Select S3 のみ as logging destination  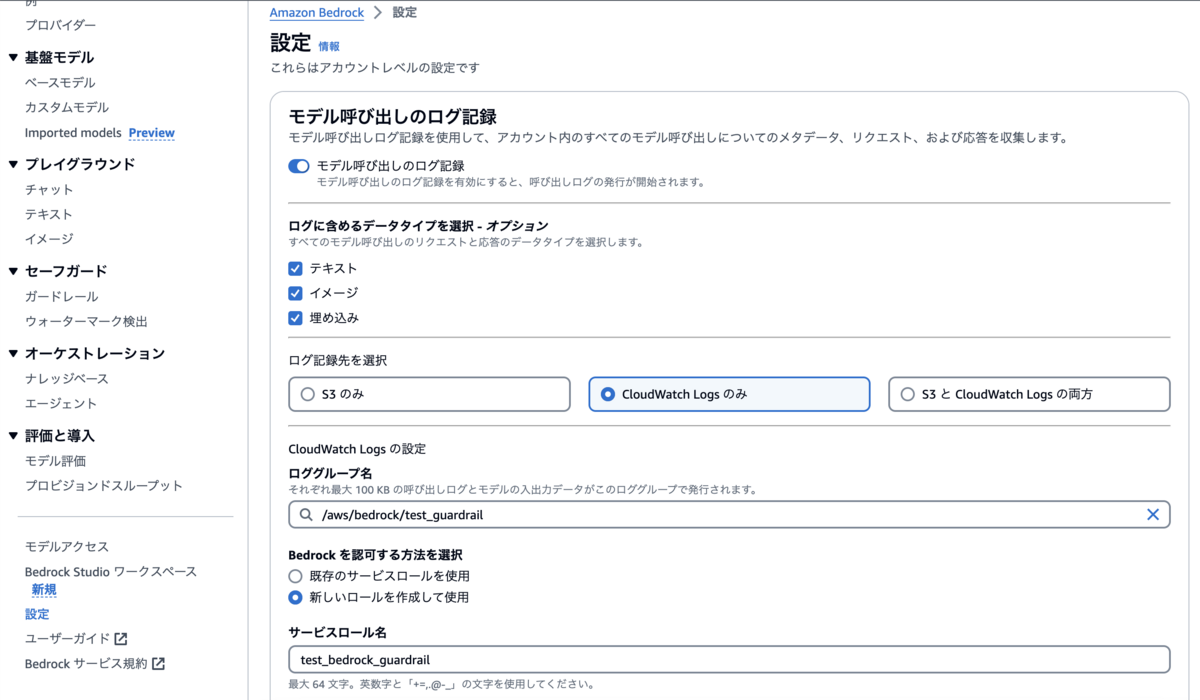point(429,394)
